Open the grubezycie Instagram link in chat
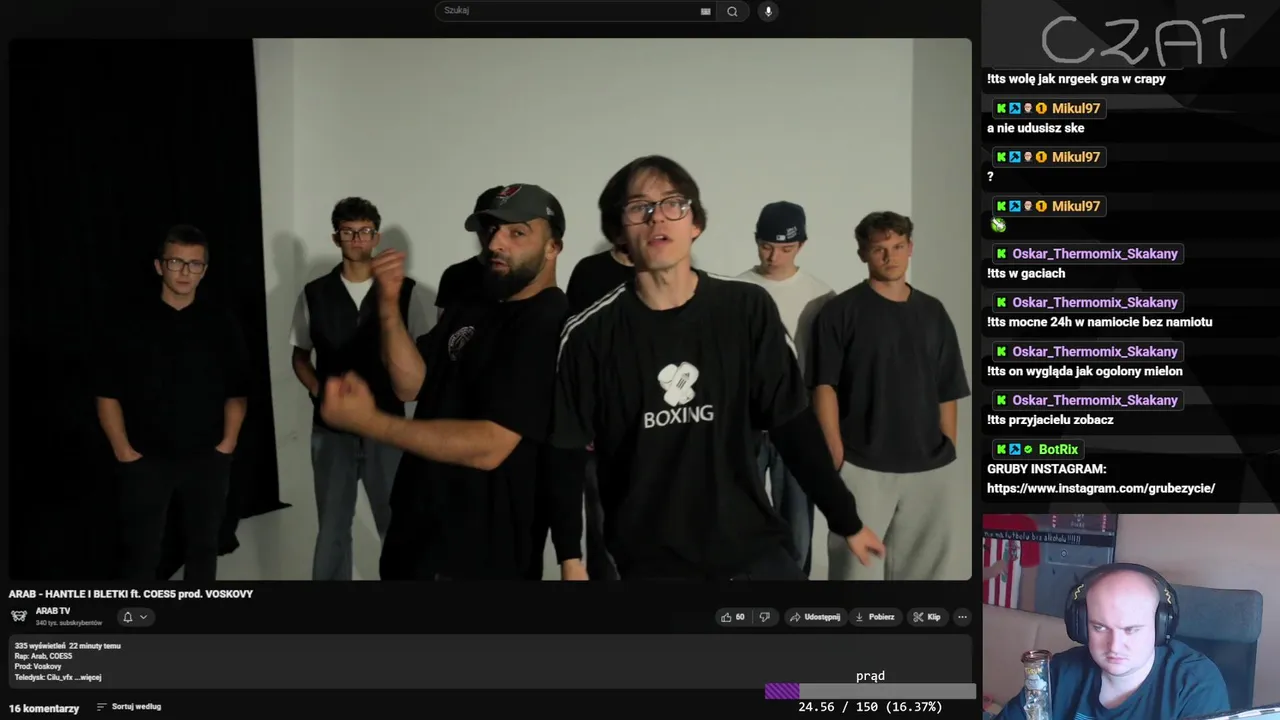Viewport: 1280px width, 720px height. [x=1101, y=488]
